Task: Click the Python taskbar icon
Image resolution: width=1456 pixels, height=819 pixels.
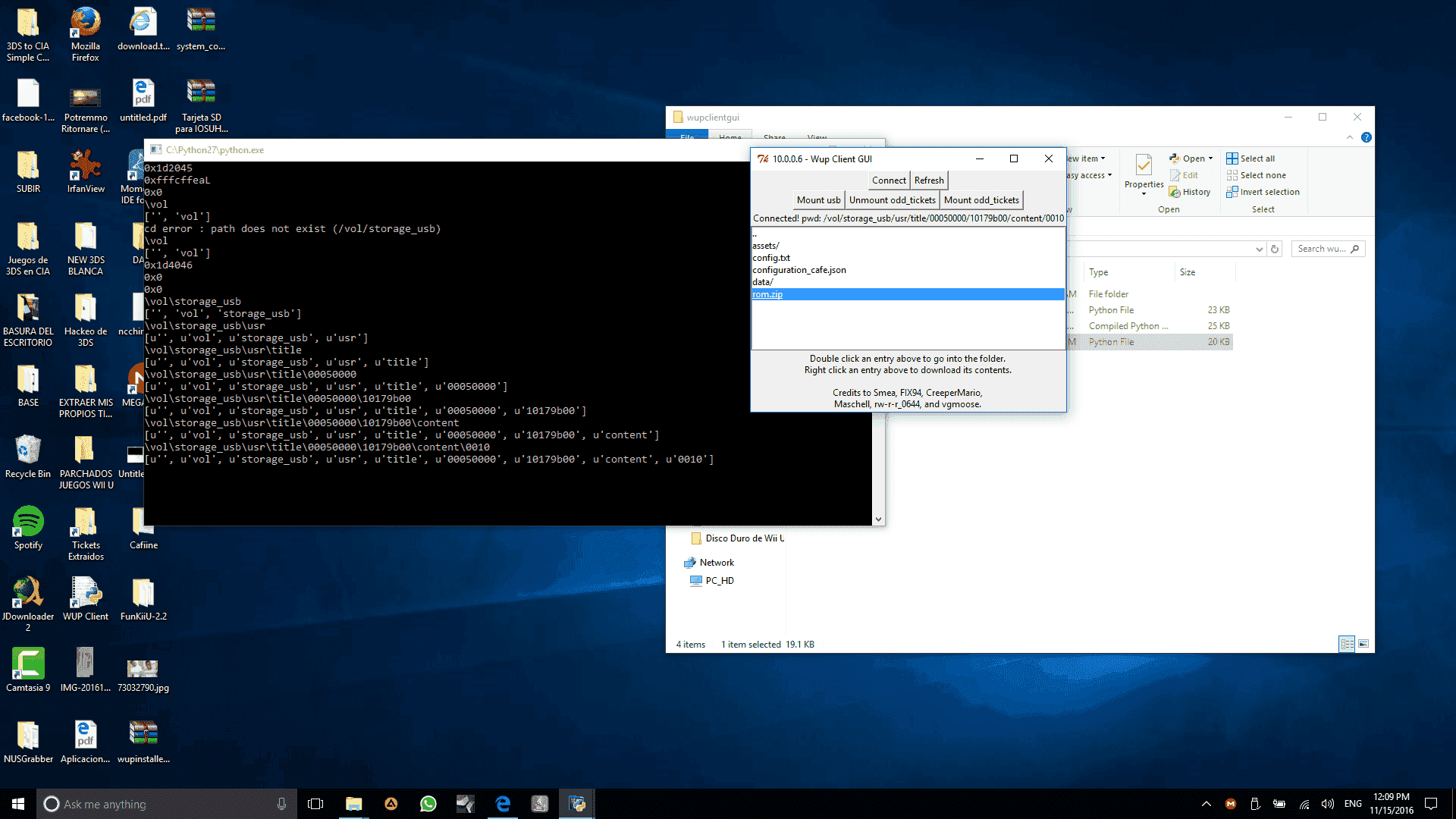Action: (x=577, y=804)
